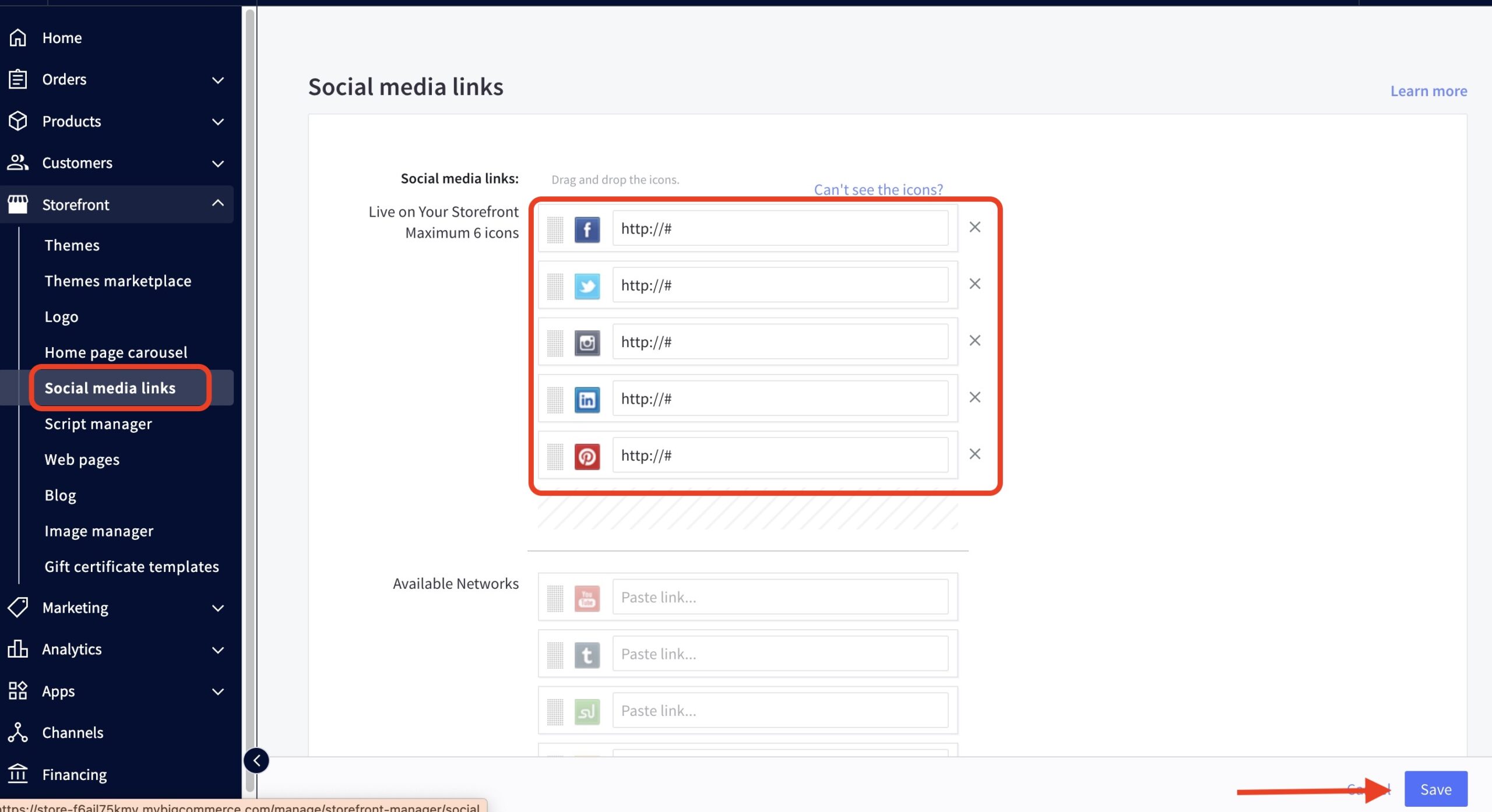
Task: Click the LinkedIn icon
Action: tap(587, 399)
